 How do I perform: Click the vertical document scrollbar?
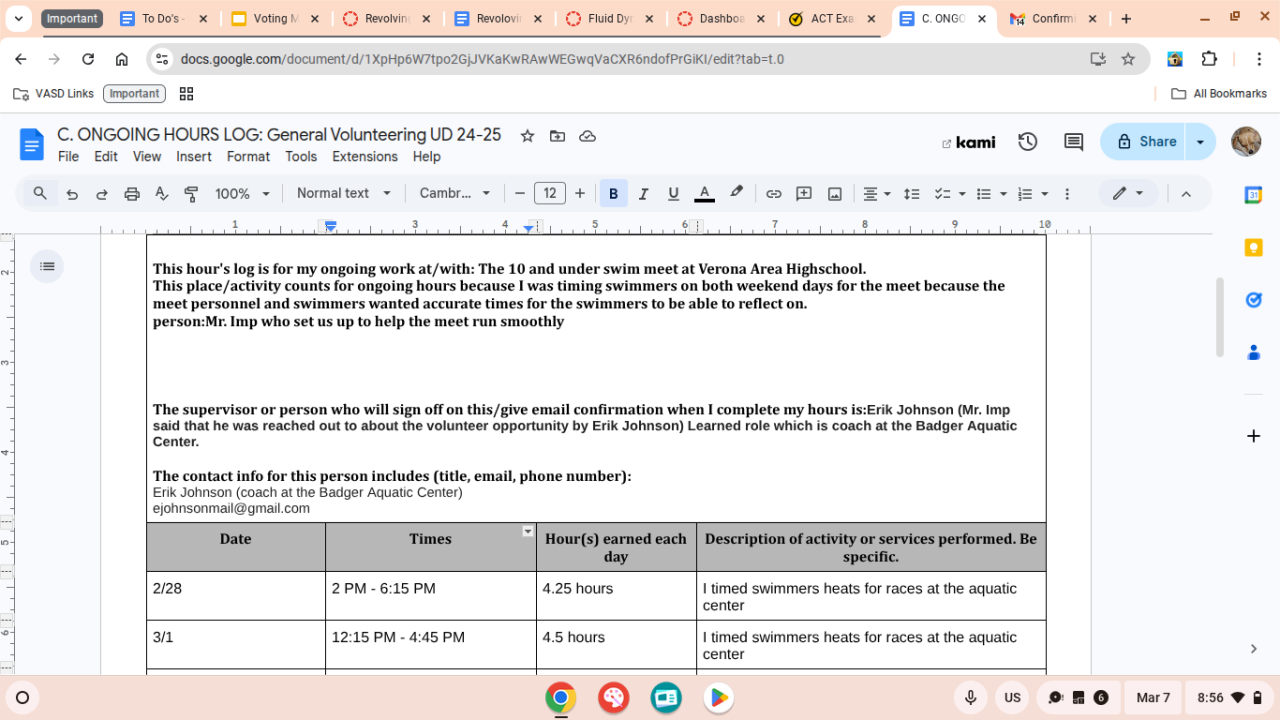pos(1219,316)
